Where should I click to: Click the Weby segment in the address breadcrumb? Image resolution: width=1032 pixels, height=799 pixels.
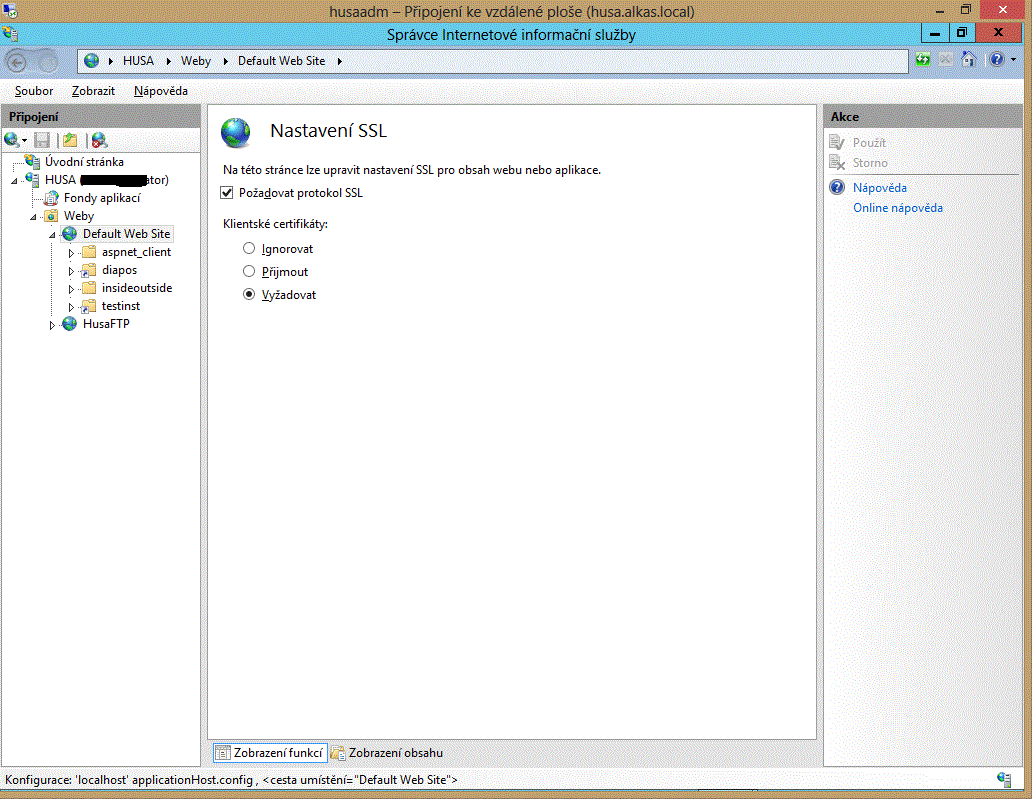(196, 61)
